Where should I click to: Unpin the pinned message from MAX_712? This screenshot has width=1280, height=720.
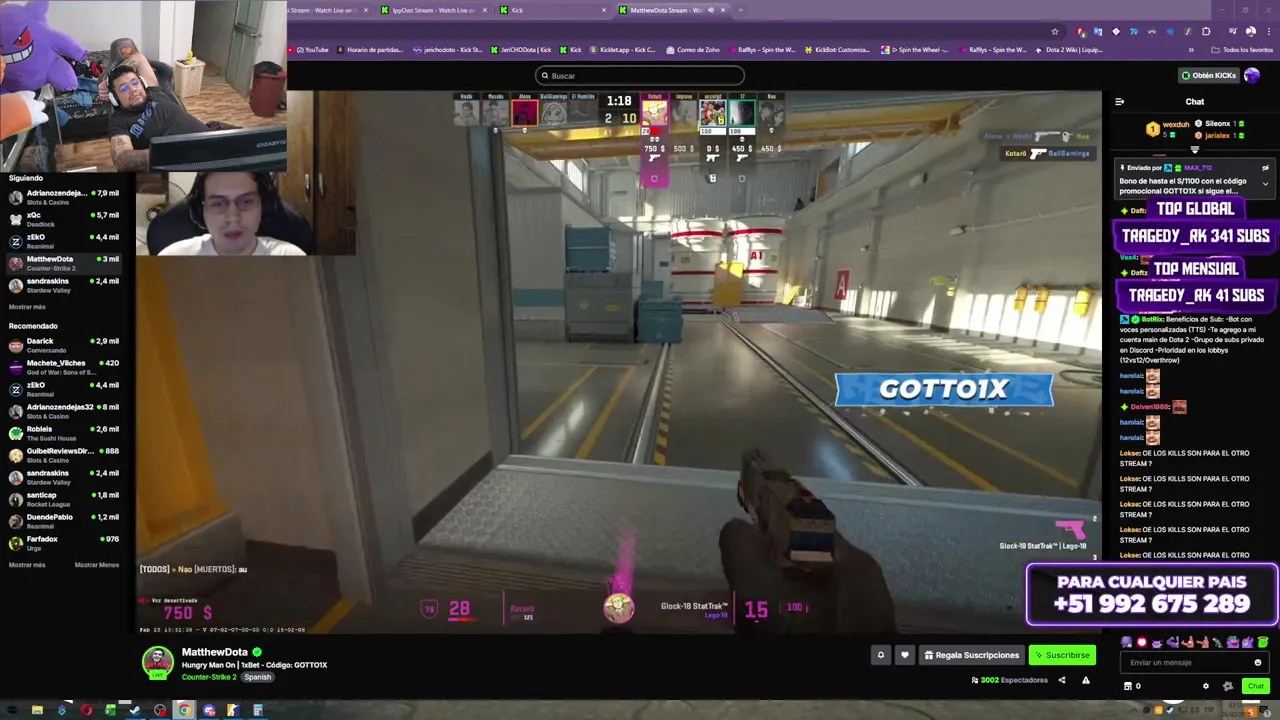[1265, 168]
